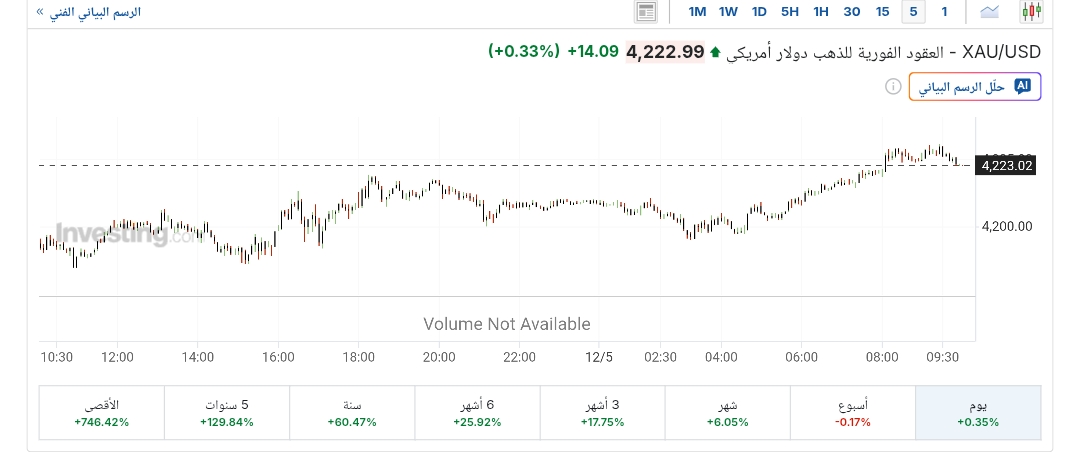The image size is (1080, 452).
Task: Click the info icon beside AI analysis button
Action: click(x=893, y=87)
